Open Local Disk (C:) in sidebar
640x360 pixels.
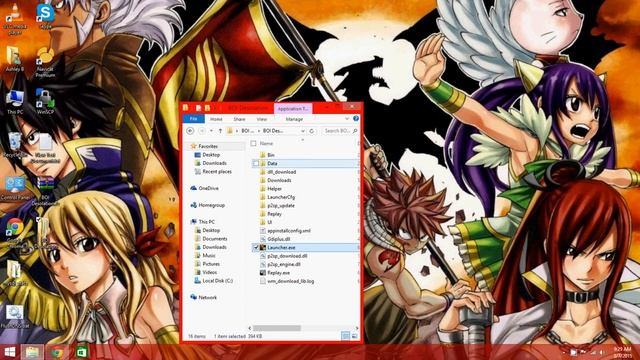[218, 281]
